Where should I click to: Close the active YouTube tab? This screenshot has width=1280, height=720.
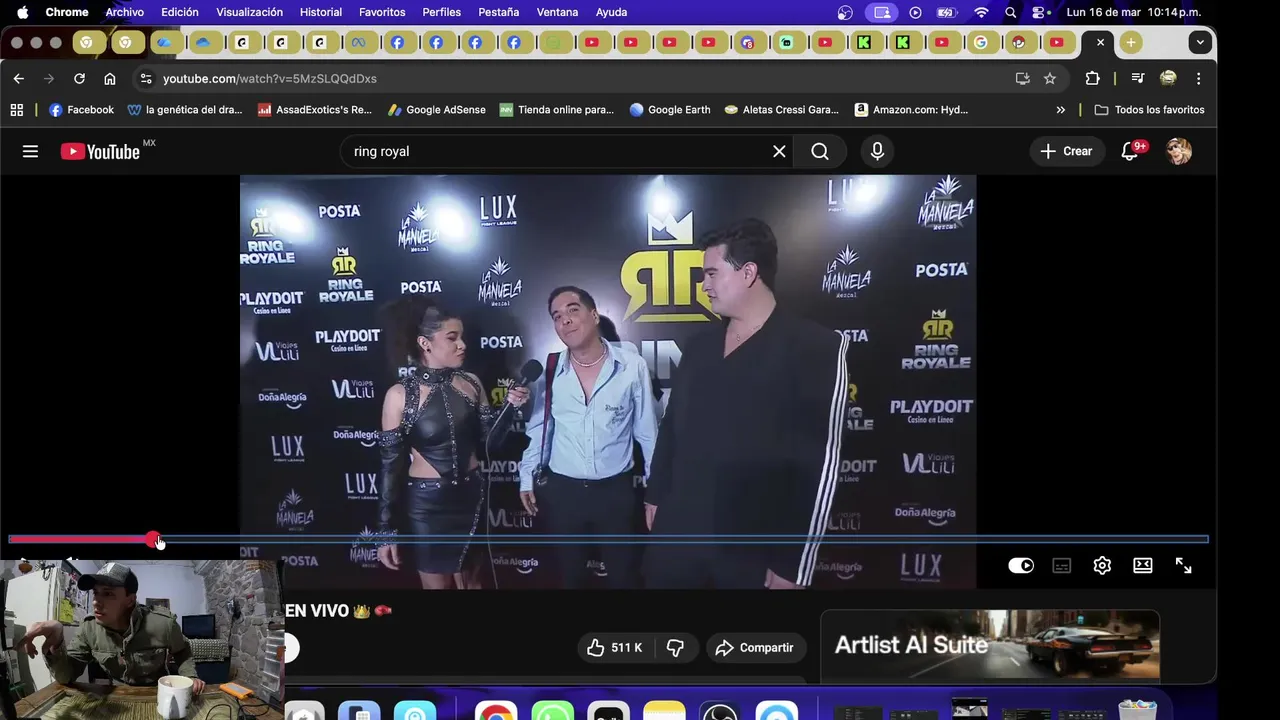pos(1100,42)
